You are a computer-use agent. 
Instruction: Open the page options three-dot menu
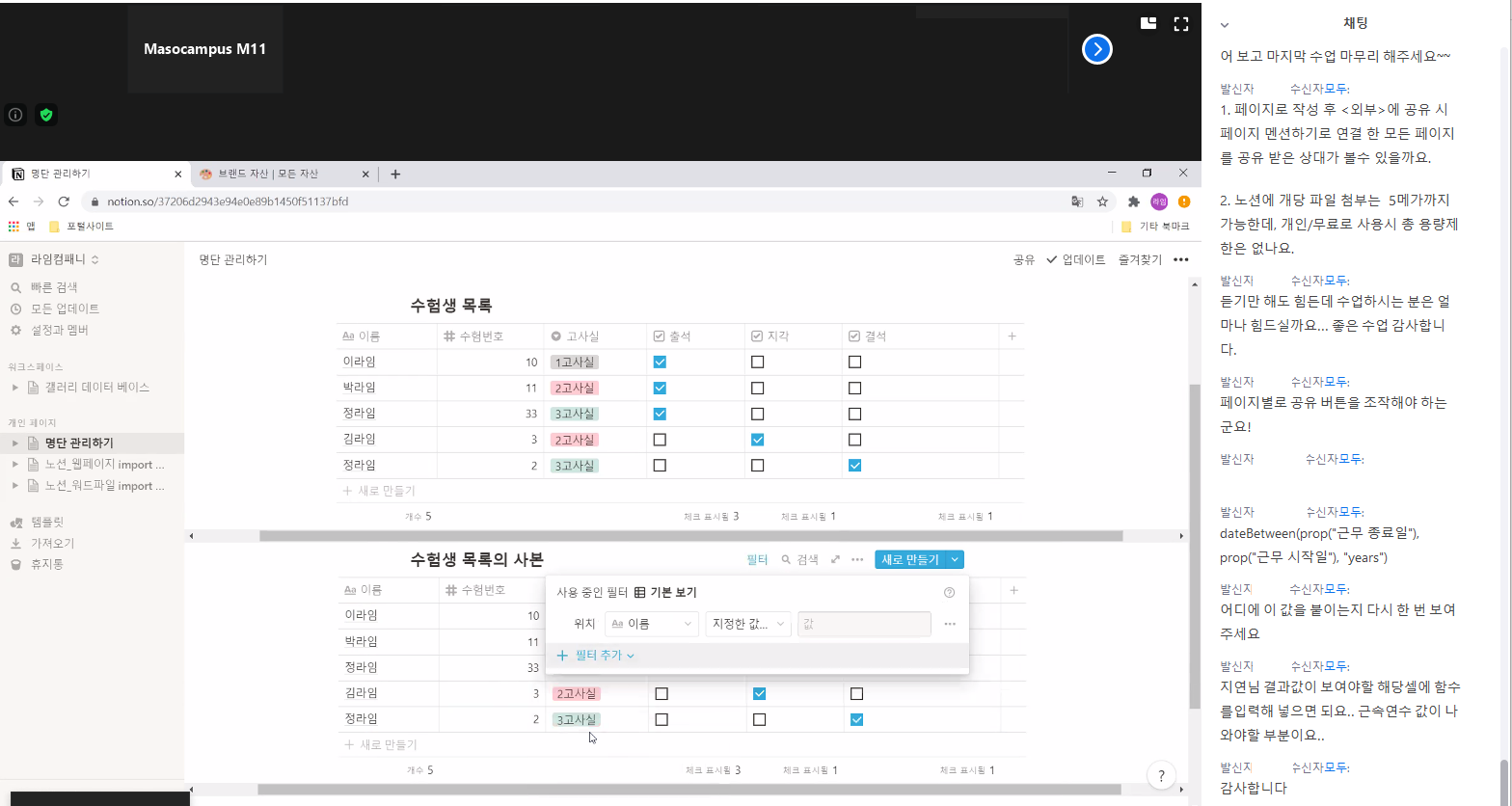(x=1180, y=259)
